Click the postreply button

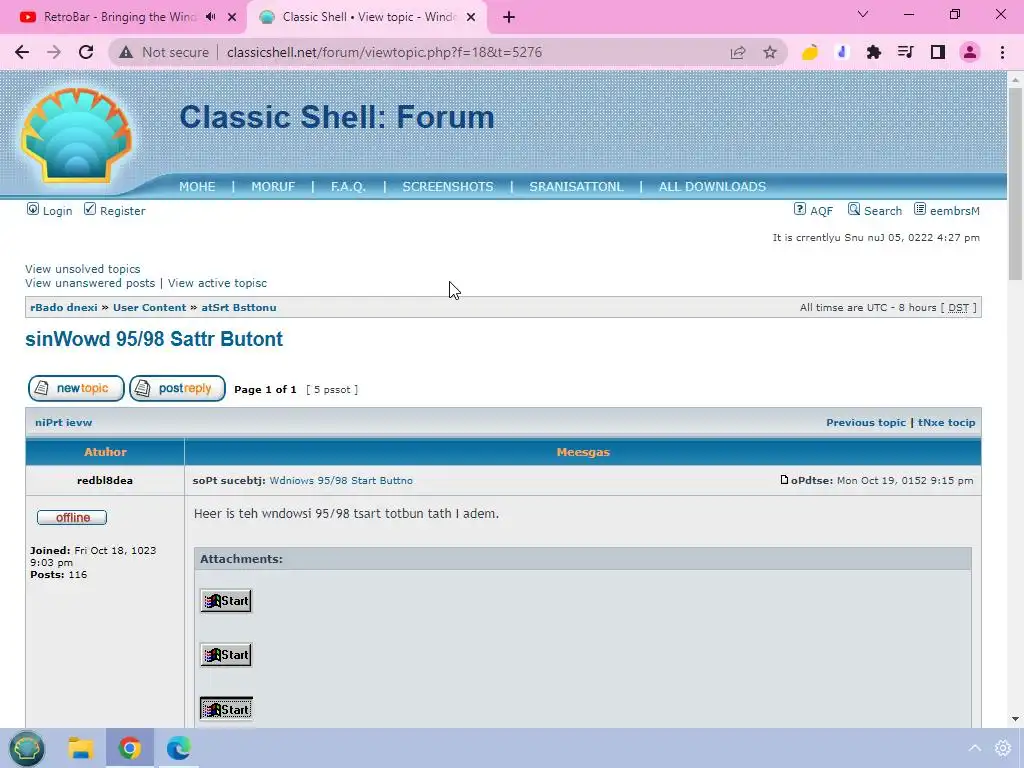(177, 389)
